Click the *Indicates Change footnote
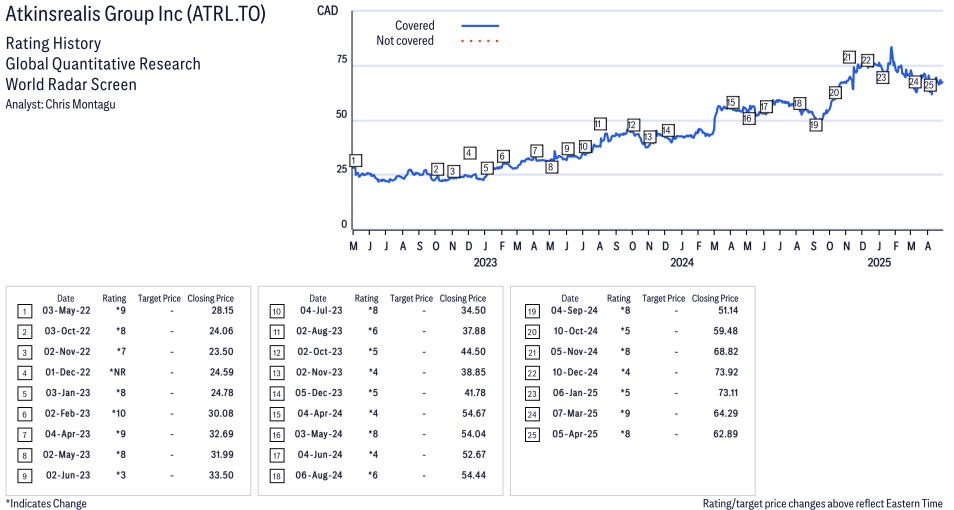Image resolution: width=954 pixels, height=510 pixels. (46, 503)
